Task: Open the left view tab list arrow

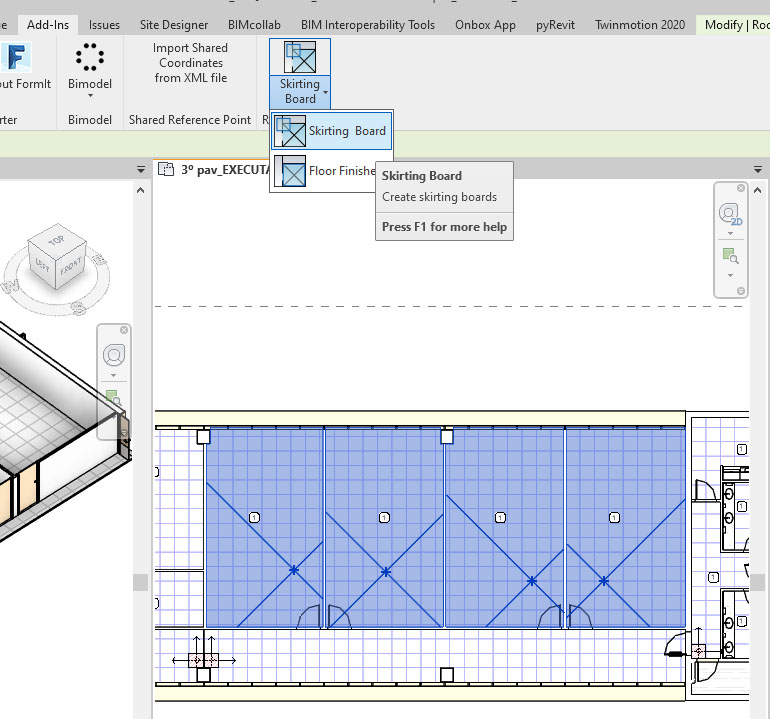Action: pyautogui.click(x=141, y=170)
